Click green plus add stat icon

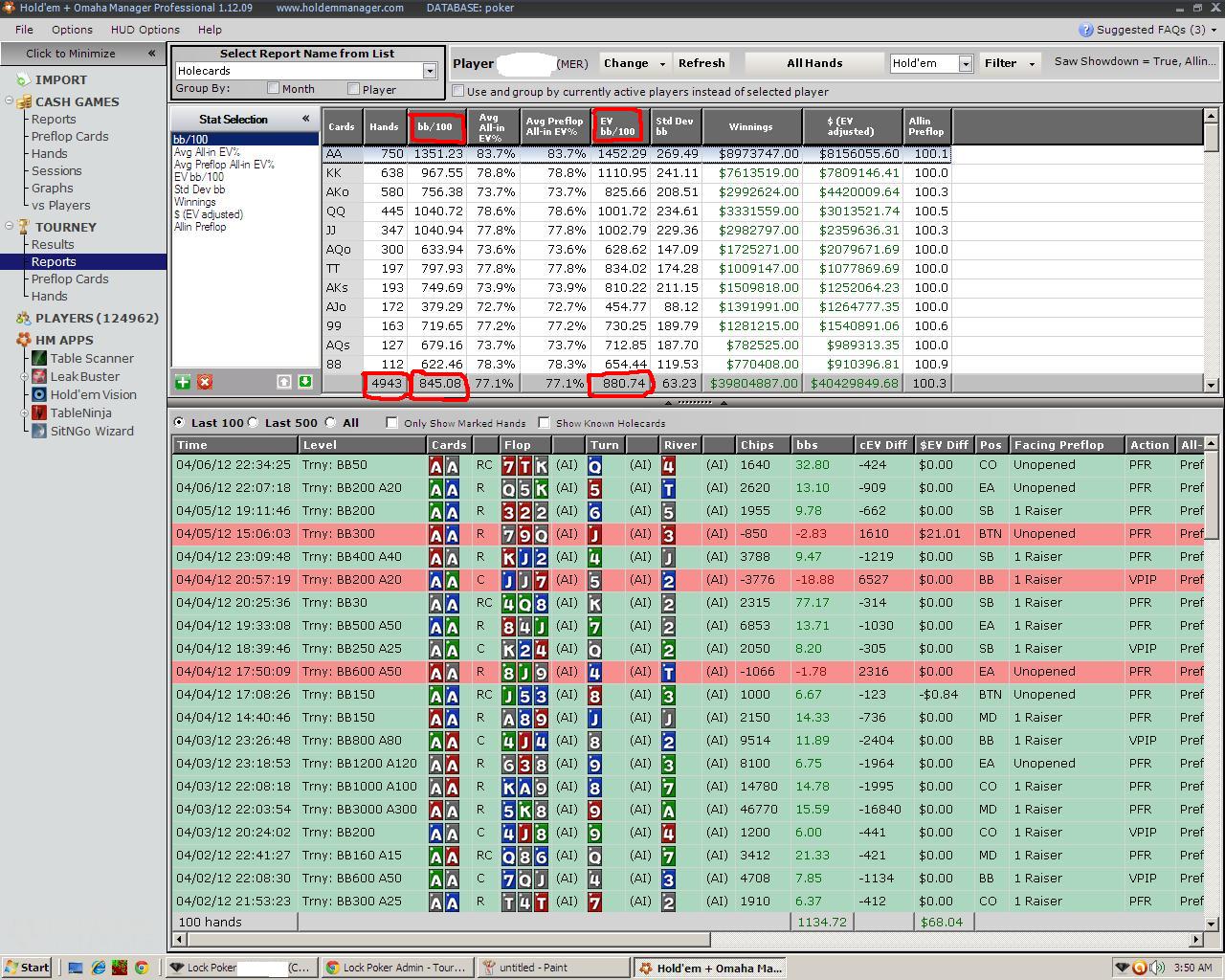pyautogui.click(x=183, y=382)
